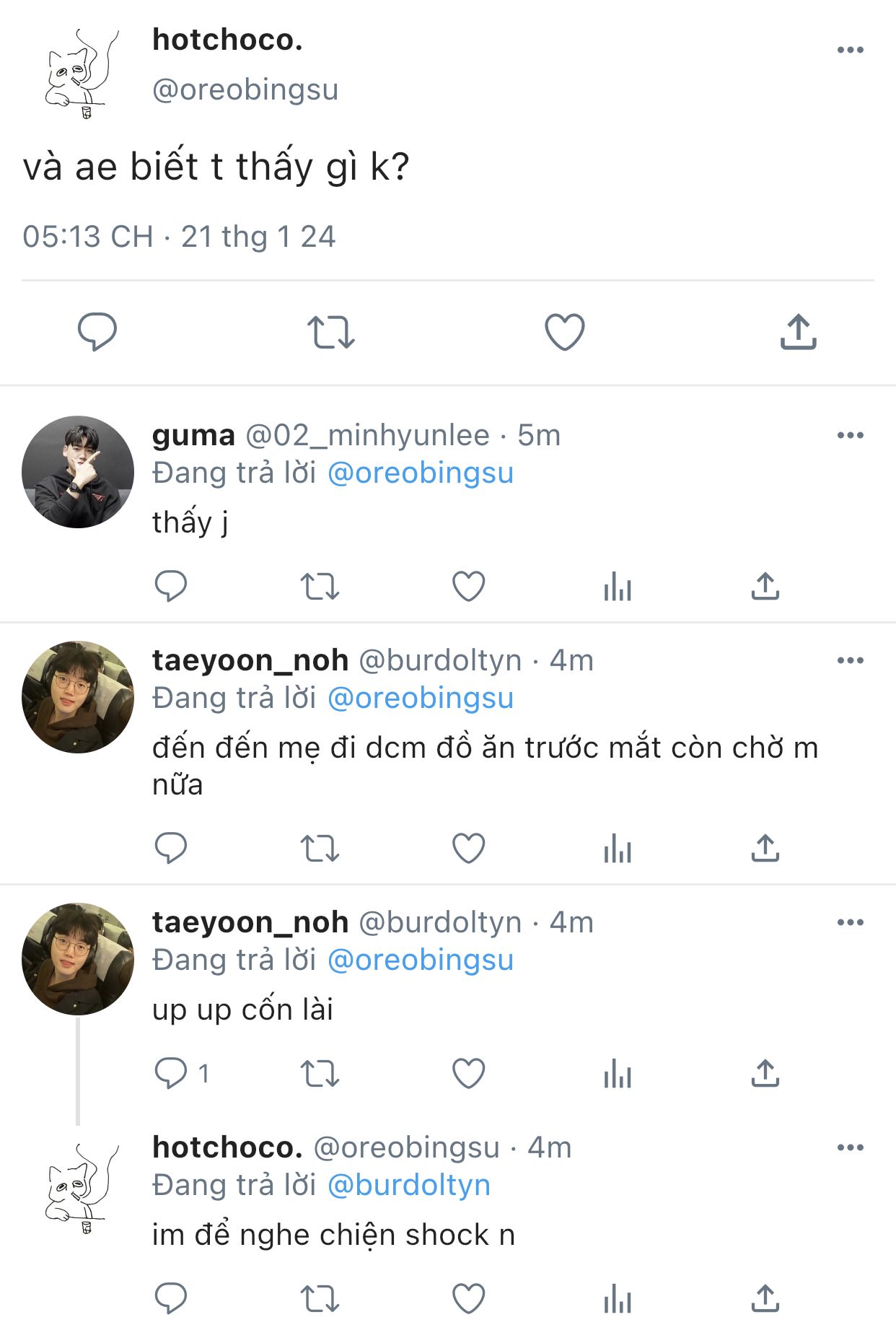Share the main tweet using share icon

(x=798, y=332)
